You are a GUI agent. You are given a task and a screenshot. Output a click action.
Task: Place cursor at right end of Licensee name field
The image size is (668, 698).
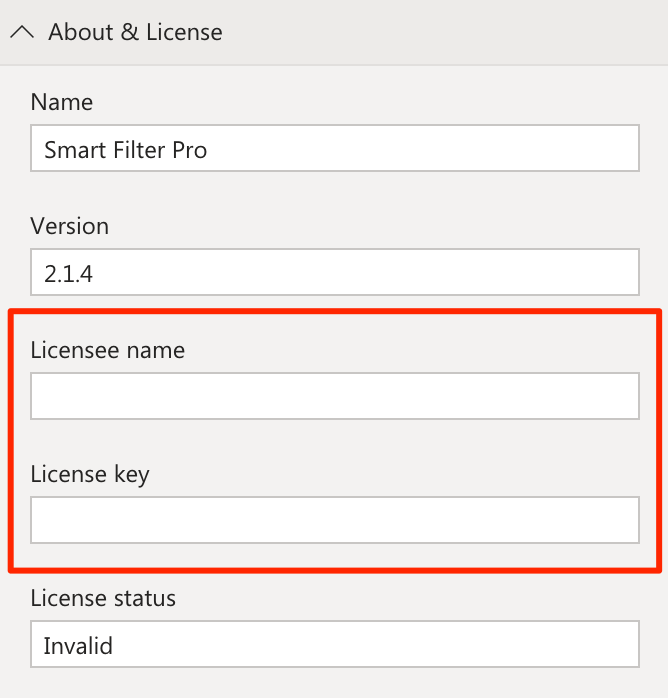[623, 396]
